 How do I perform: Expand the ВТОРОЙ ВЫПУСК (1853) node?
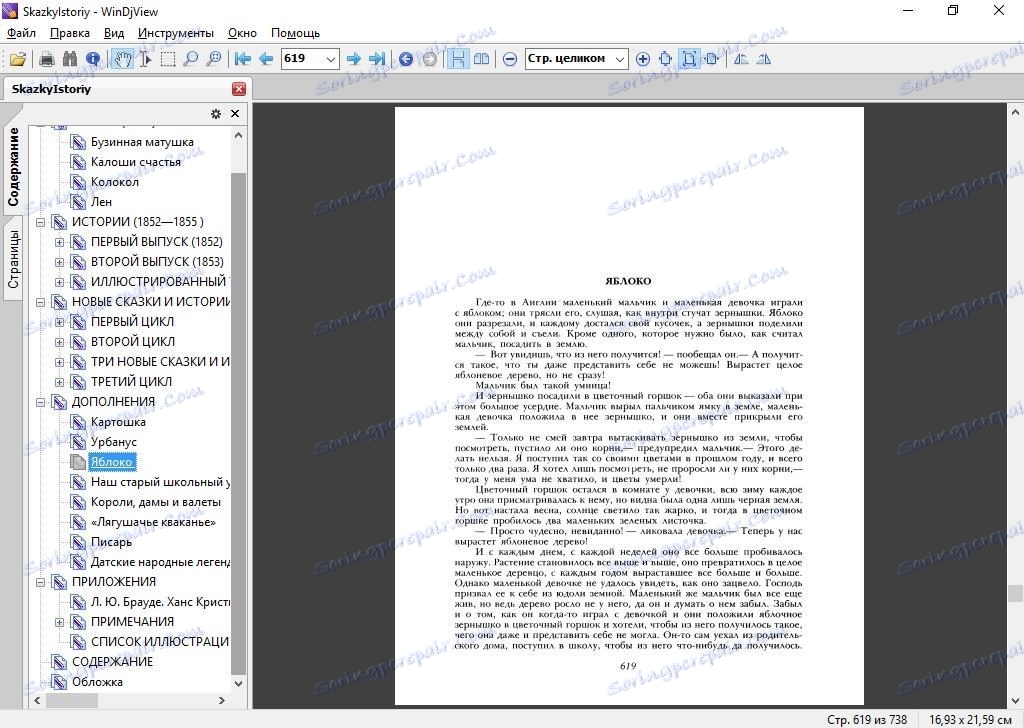(59, 262)
